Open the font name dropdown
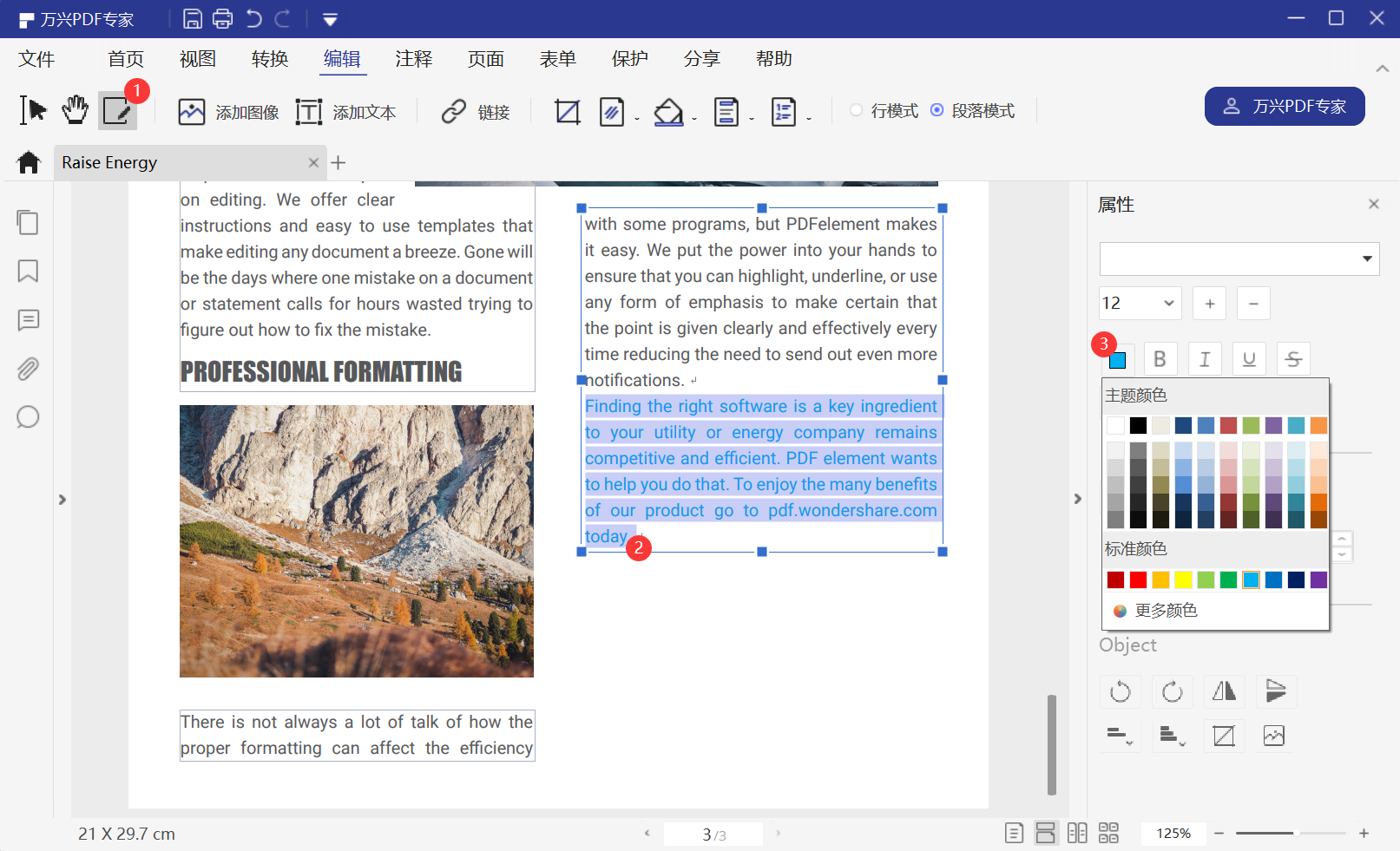The width and height of the screenshot is (1400, 851). tap(1367, 259)
